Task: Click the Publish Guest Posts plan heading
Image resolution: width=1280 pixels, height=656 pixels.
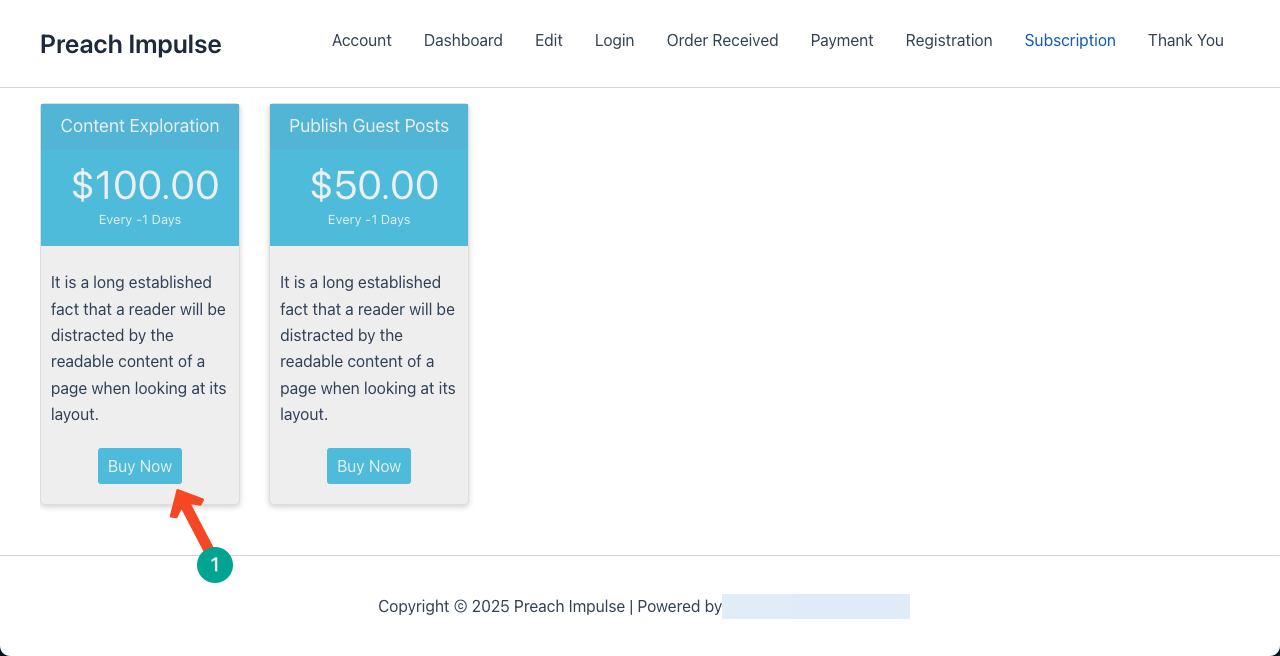Action: pyautogui.click(x=369, y=126)
